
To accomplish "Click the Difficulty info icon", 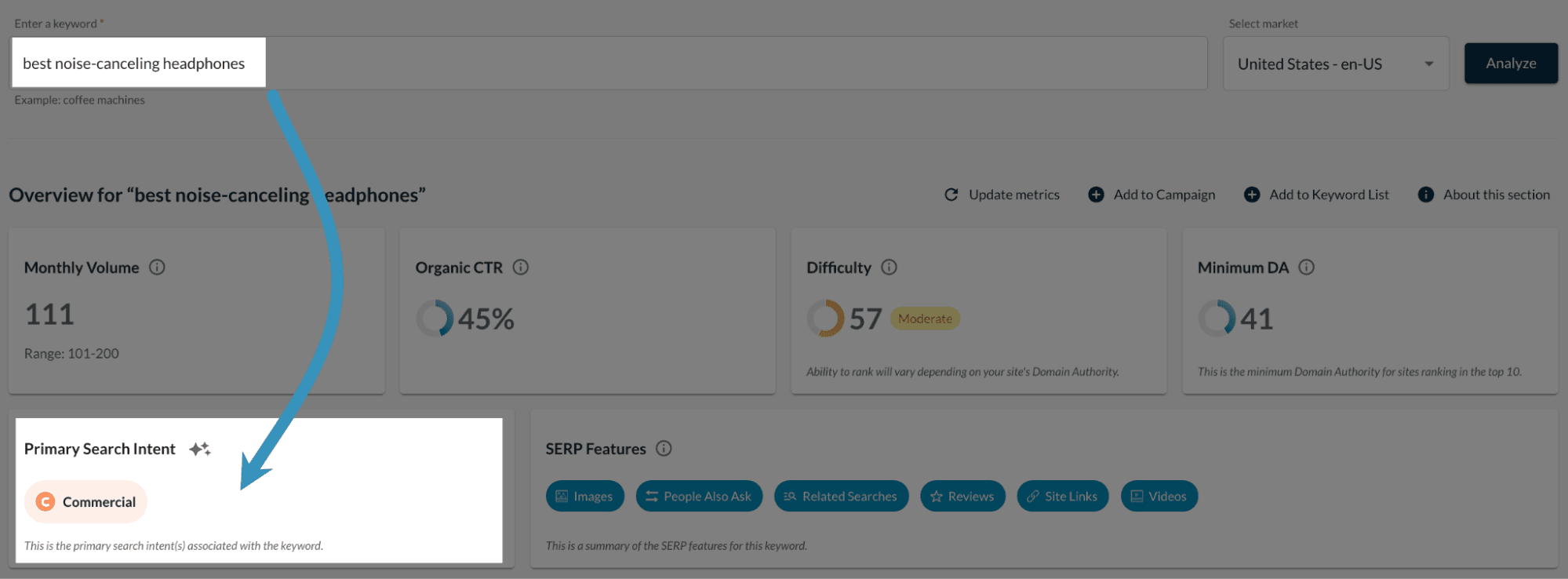I will 889,268.
